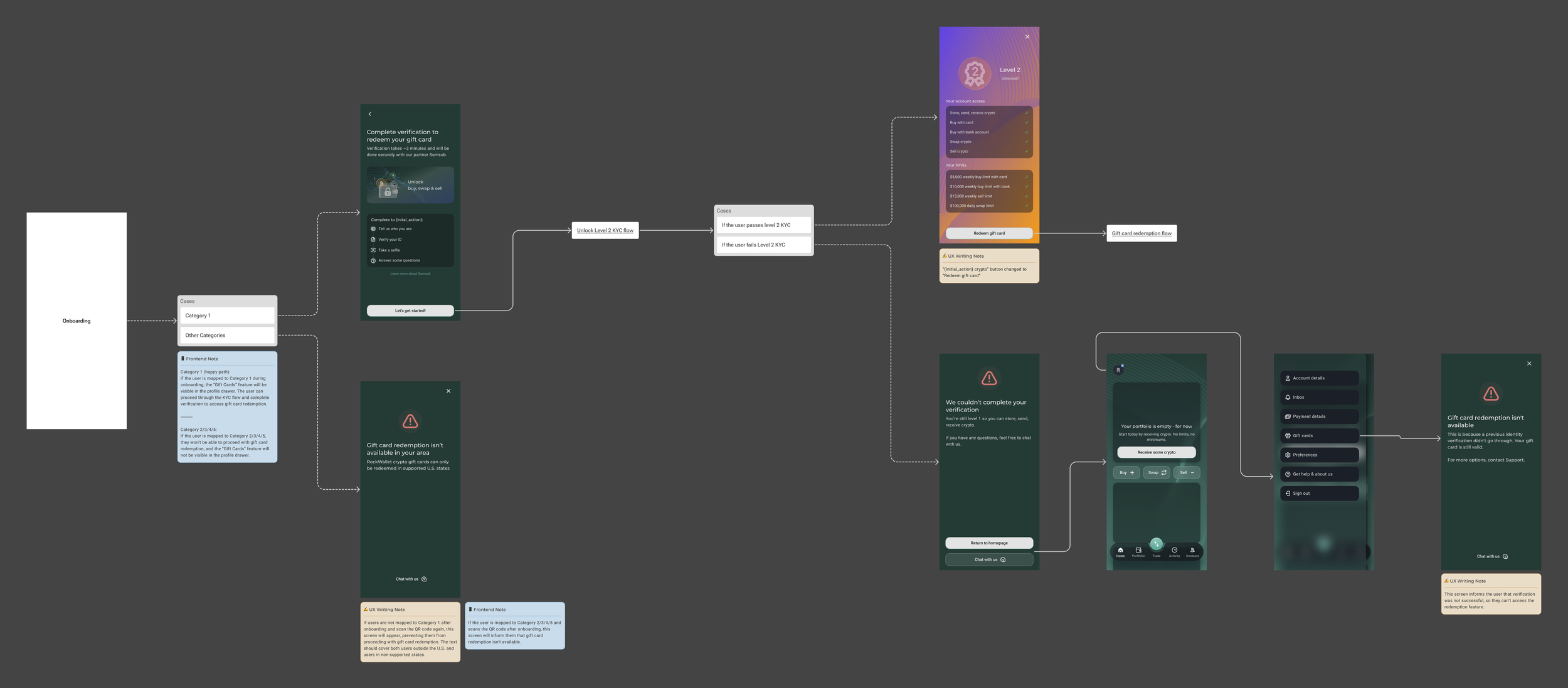Click the 'Unlock buy, swap & sell' banner
Viewport: 1568px width, 688px height.
coord(410,185)
